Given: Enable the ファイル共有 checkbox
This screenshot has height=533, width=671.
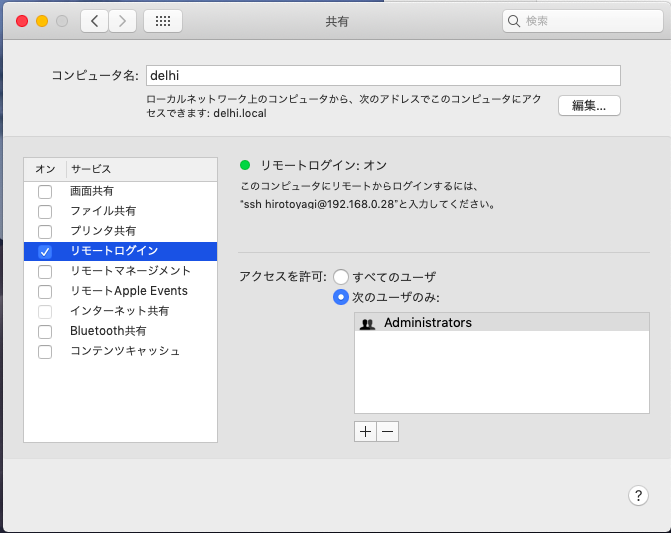Looking at the screenshot, I should (44, 211).
